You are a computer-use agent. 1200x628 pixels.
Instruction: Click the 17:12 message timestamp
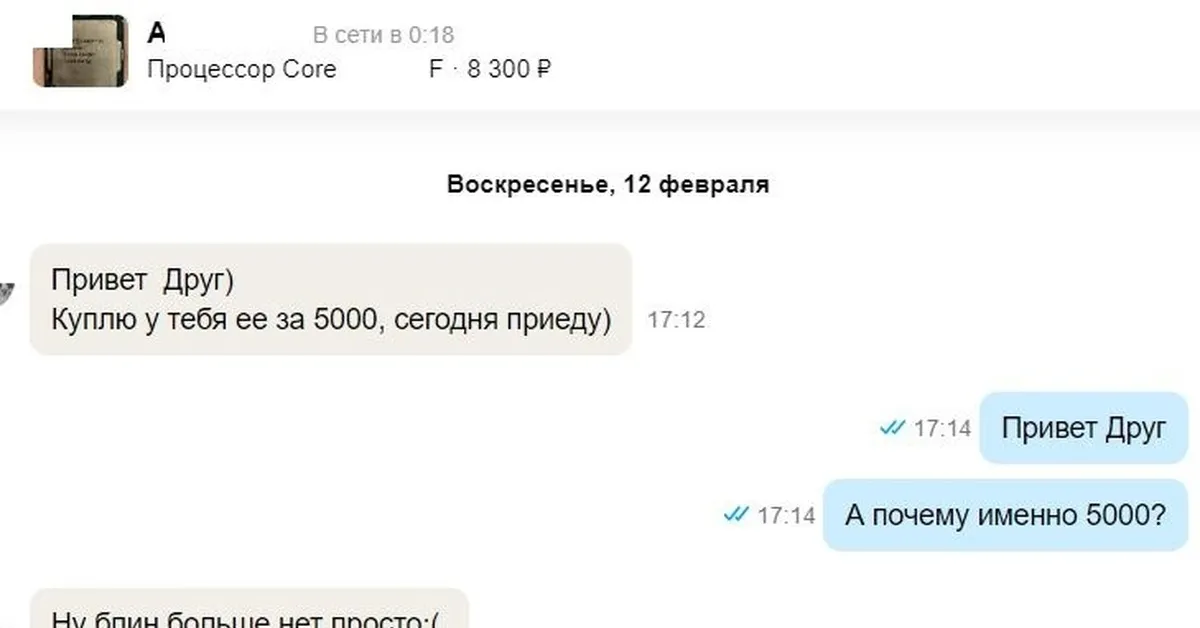677,320
